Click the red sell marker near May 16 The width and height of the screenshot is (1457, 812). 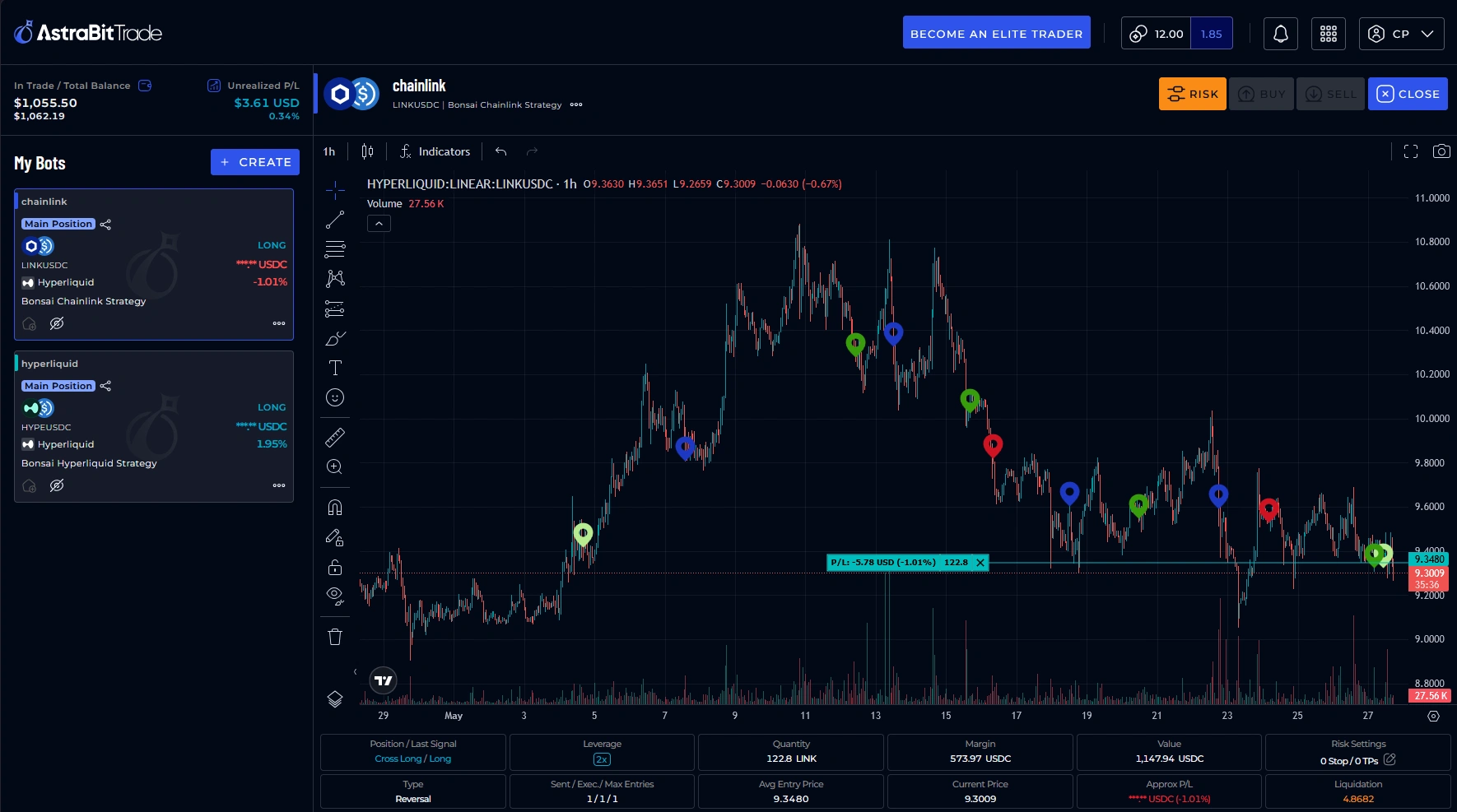[993, 445]
